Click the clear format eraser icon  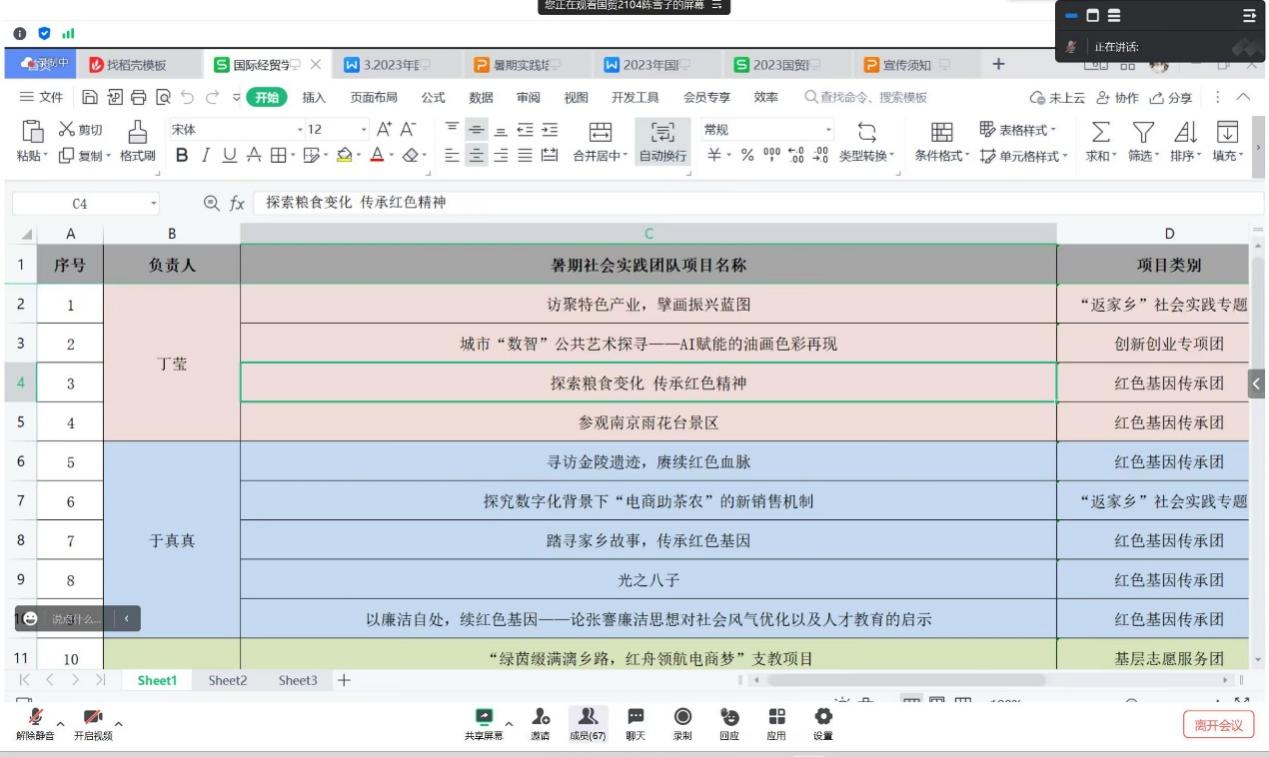coord(409,155)
